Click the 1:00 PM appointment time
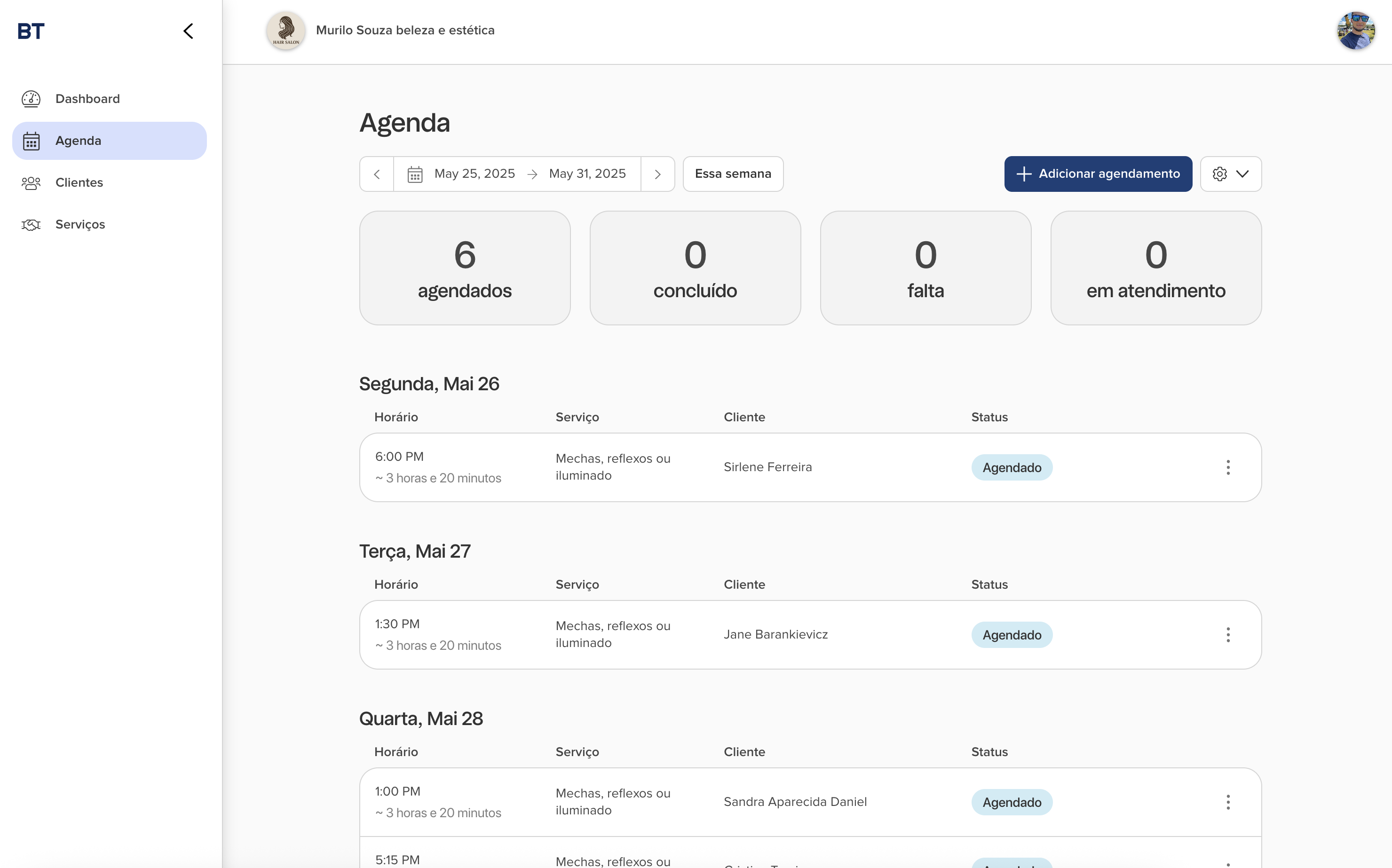Screen dimensions: 1392x868 397,791
